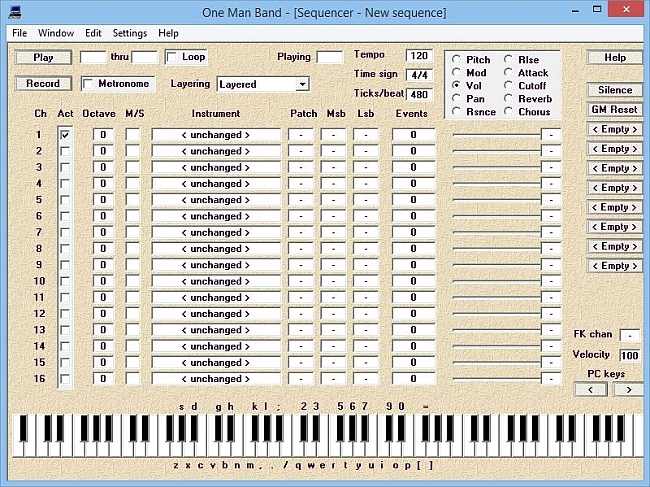Click the Events field for channel 11
This screenshot has height=487, width=650.
(413, 298)
